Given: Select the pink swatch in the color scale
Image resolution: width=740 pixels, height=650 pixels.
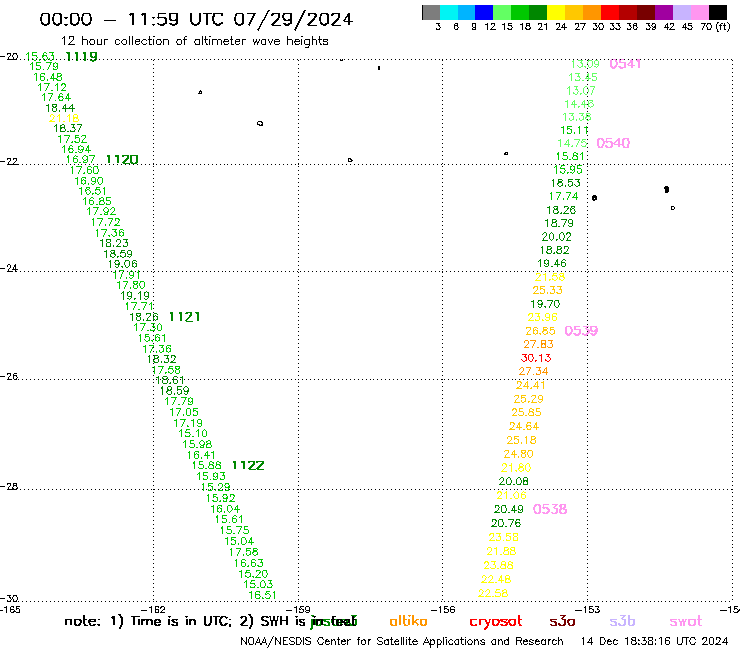Looking at the screenshot, I should [700, 12].
